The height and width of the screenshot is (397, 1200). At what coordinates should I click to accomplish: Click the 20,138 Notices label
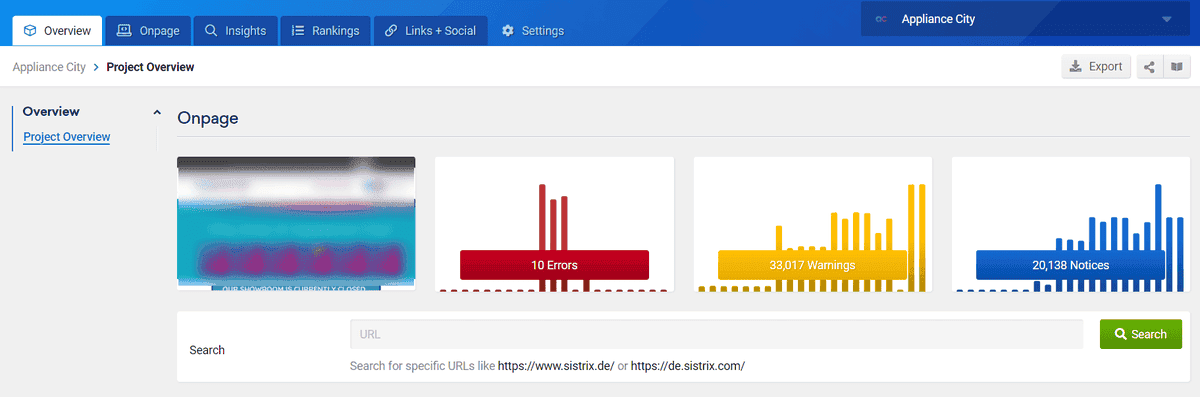[x=1071, y=265]
